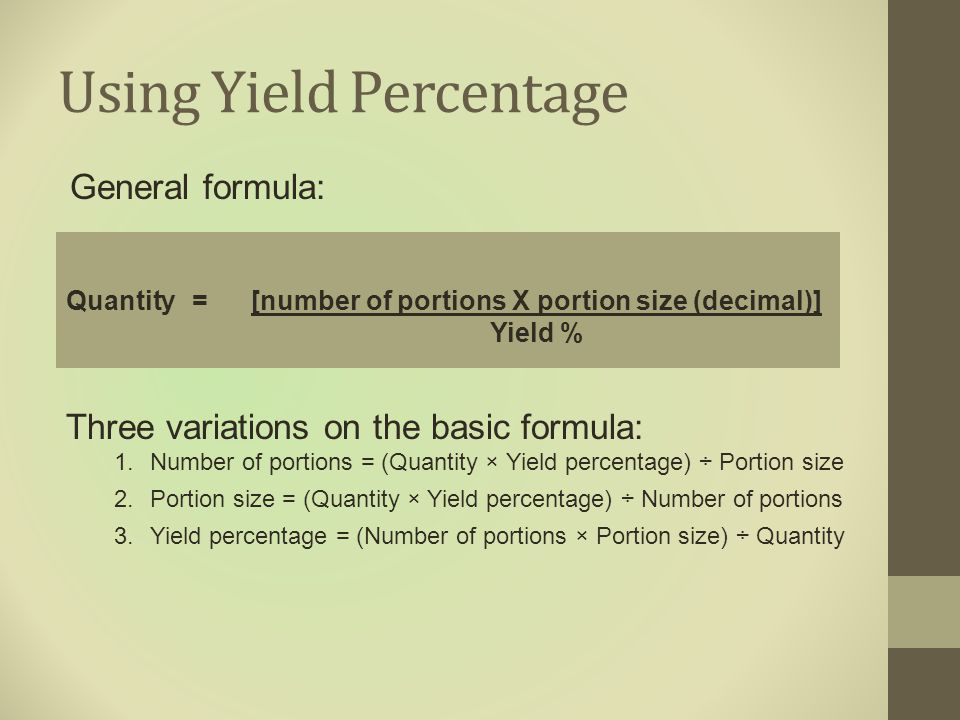This screenshot has width=960, height=720.
Task: Click the light tan block in right sidebar
Action: (x=924, y=612)
